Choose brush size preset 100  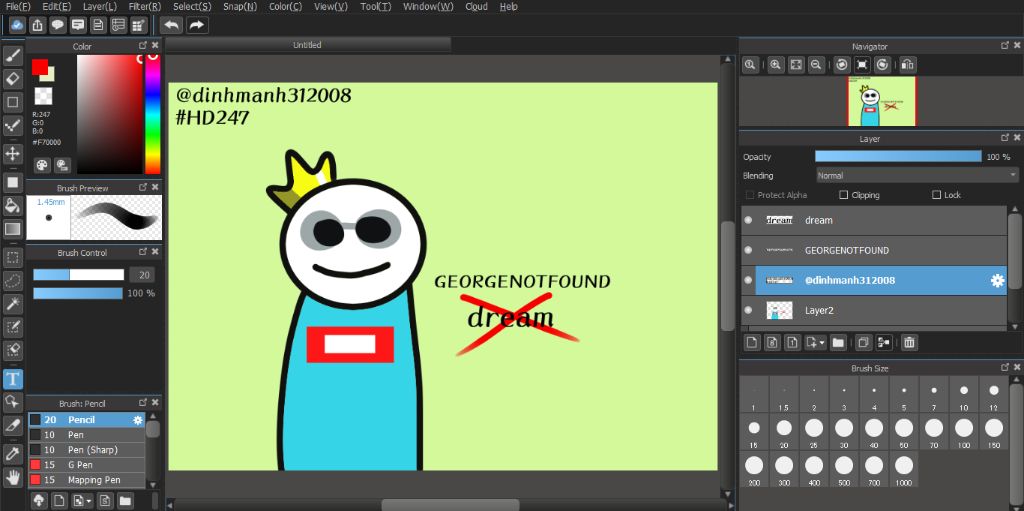coord(964,433)
